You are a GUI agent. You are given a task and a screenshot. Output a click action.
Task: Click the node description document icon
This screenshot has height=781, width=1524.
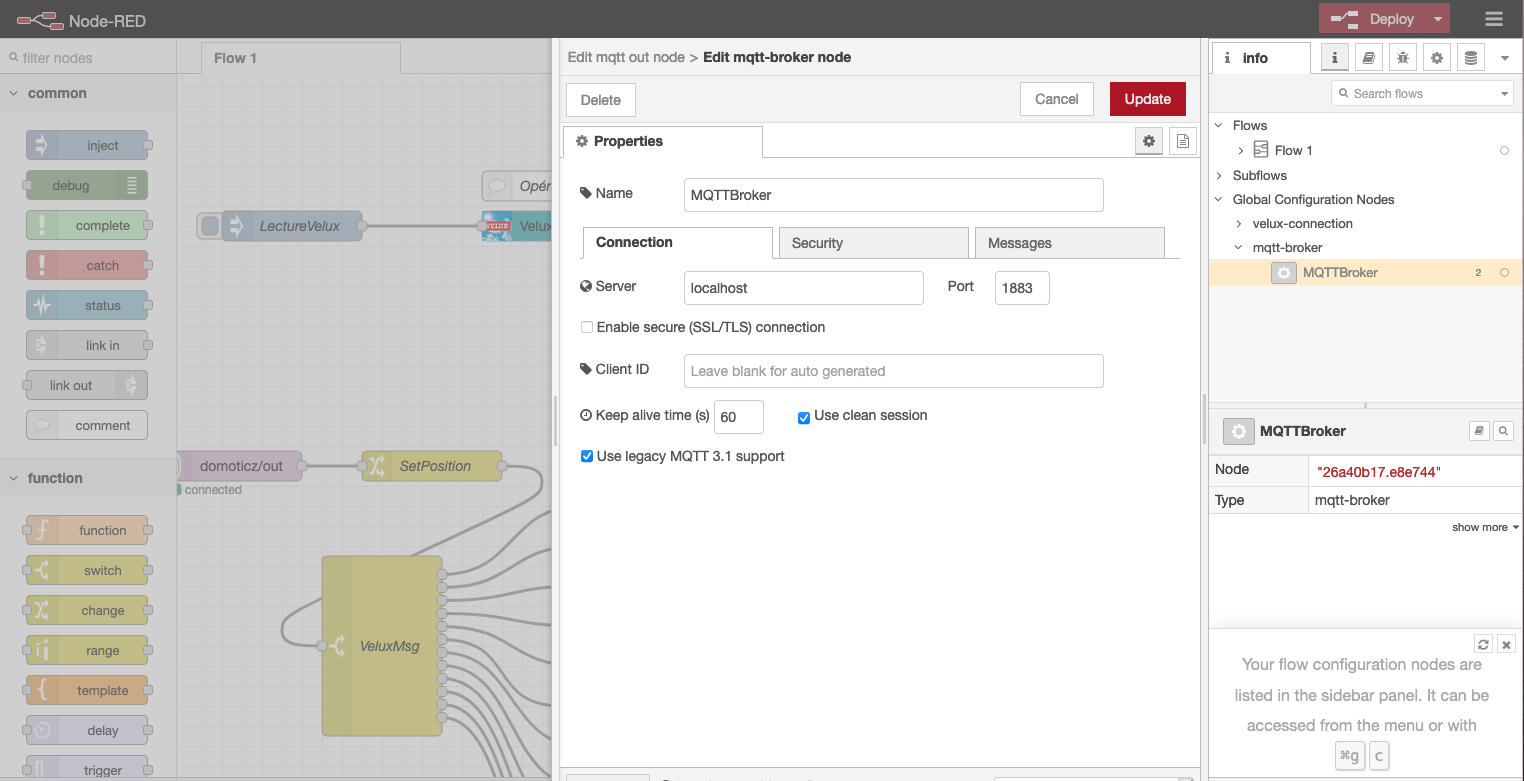pos(1182,142)
